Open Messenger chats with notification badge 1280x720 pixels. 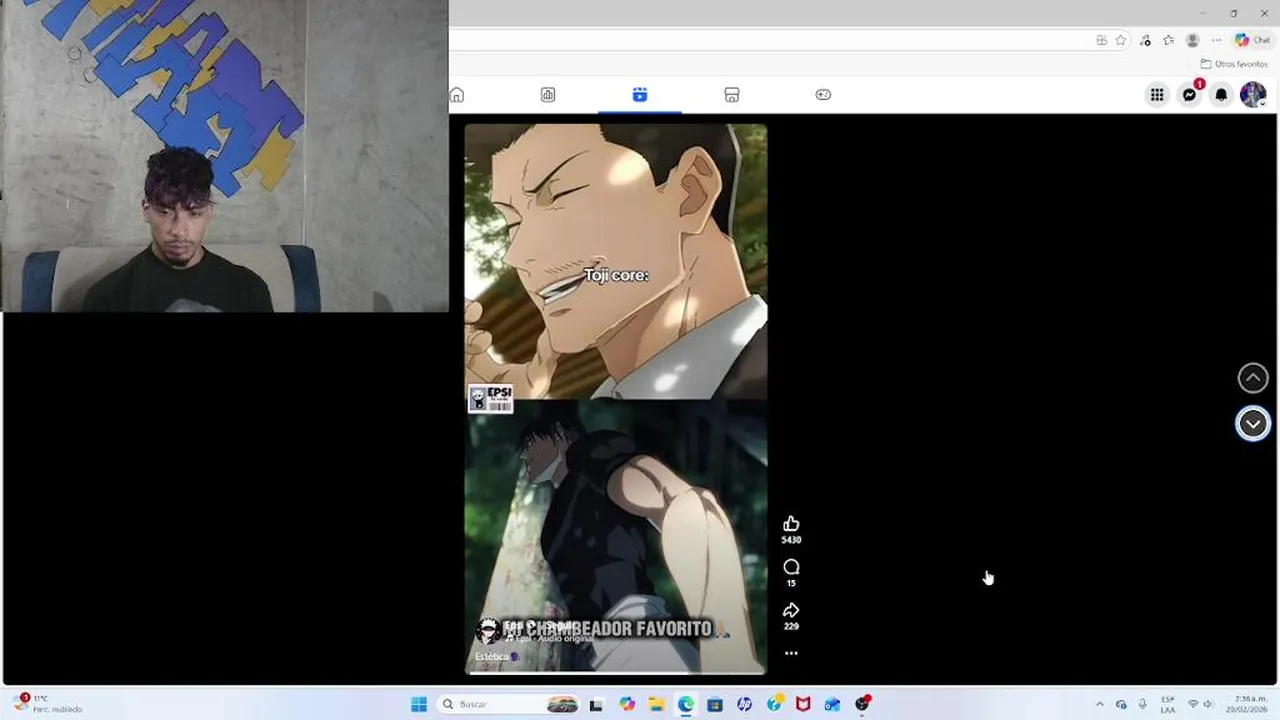(1189, 95)
